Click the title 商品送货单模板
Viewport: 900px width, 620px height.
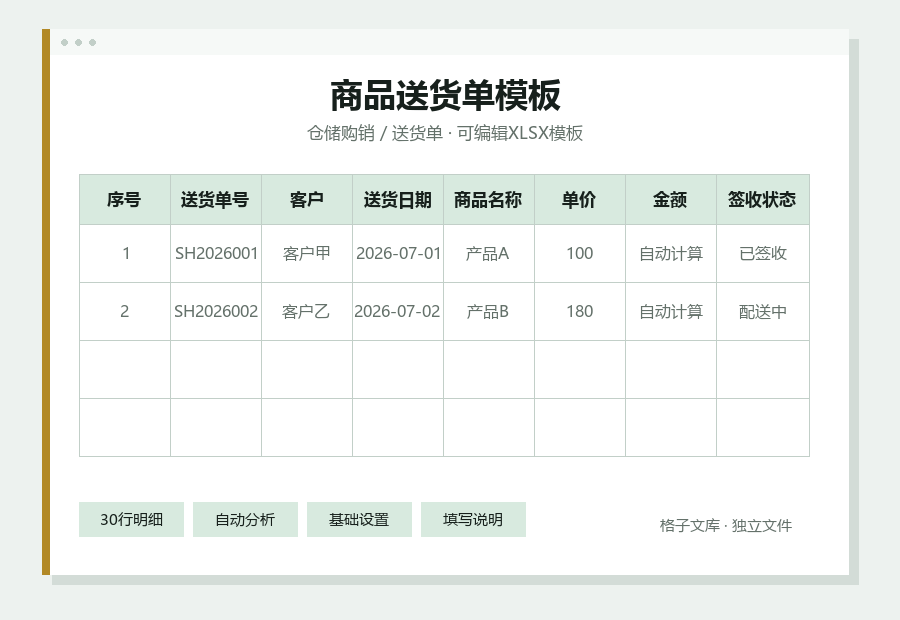click(445, 96)
